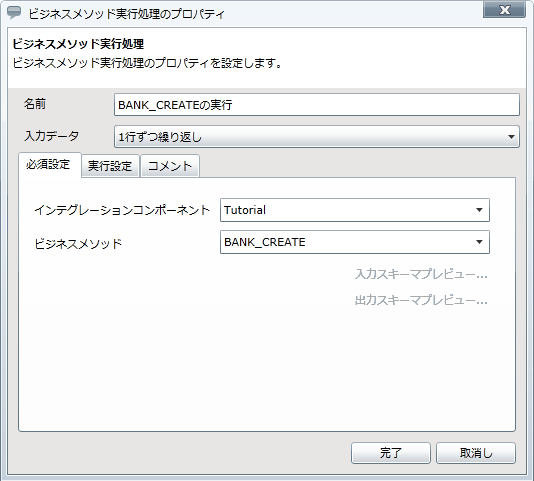This screenshot has height=481, width=534.
Task: Click the 取消し button
Action: 476,453
